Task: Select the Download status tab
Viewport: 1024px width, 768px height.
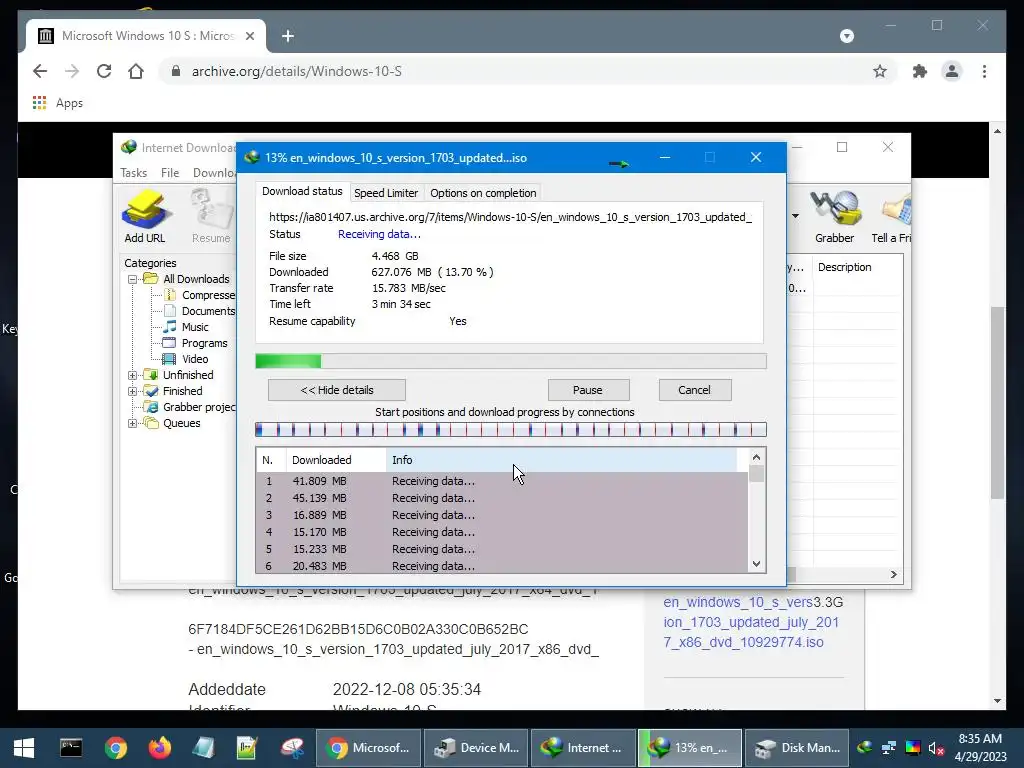Action: point(302,191)
